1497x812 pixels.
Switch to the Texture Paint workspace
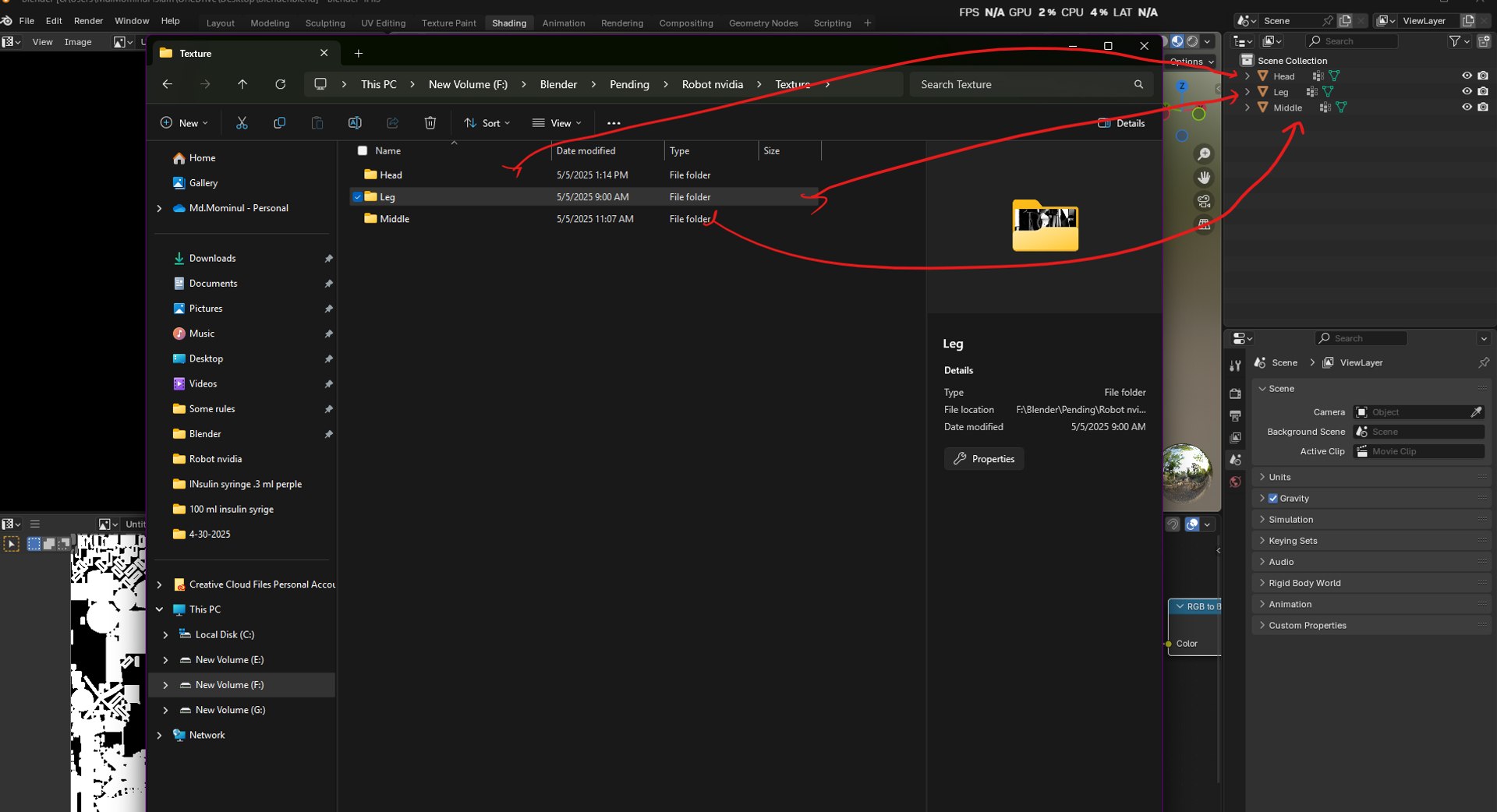pyautogui.click(x=449, y=23)
